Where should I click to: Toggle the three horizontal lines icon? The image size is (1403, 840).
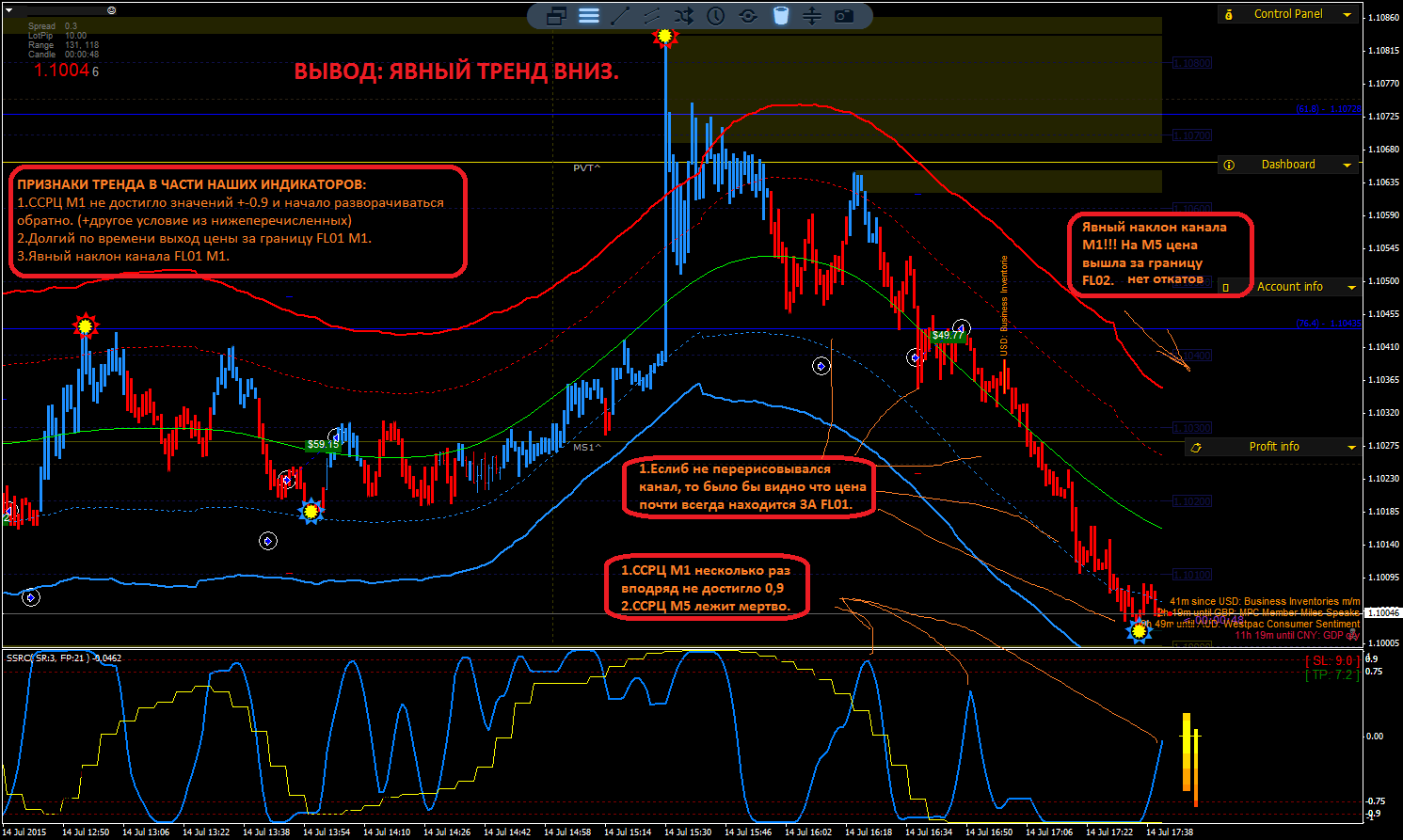[x=589, y=16]
